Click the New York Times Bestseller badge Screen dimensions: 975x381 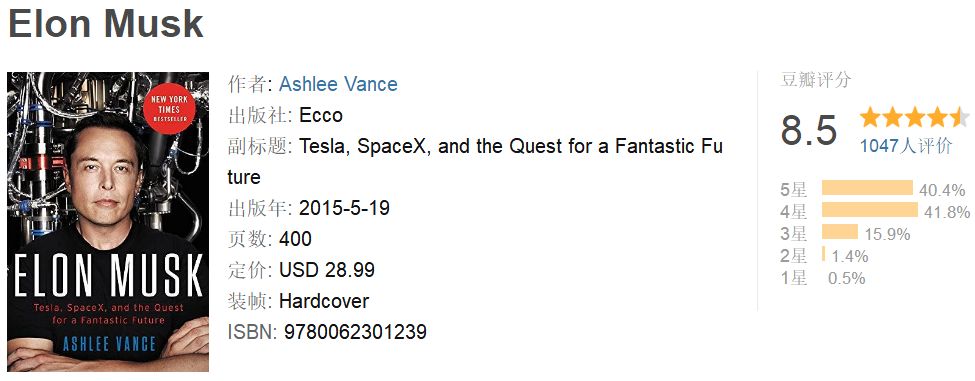point(169,108)
